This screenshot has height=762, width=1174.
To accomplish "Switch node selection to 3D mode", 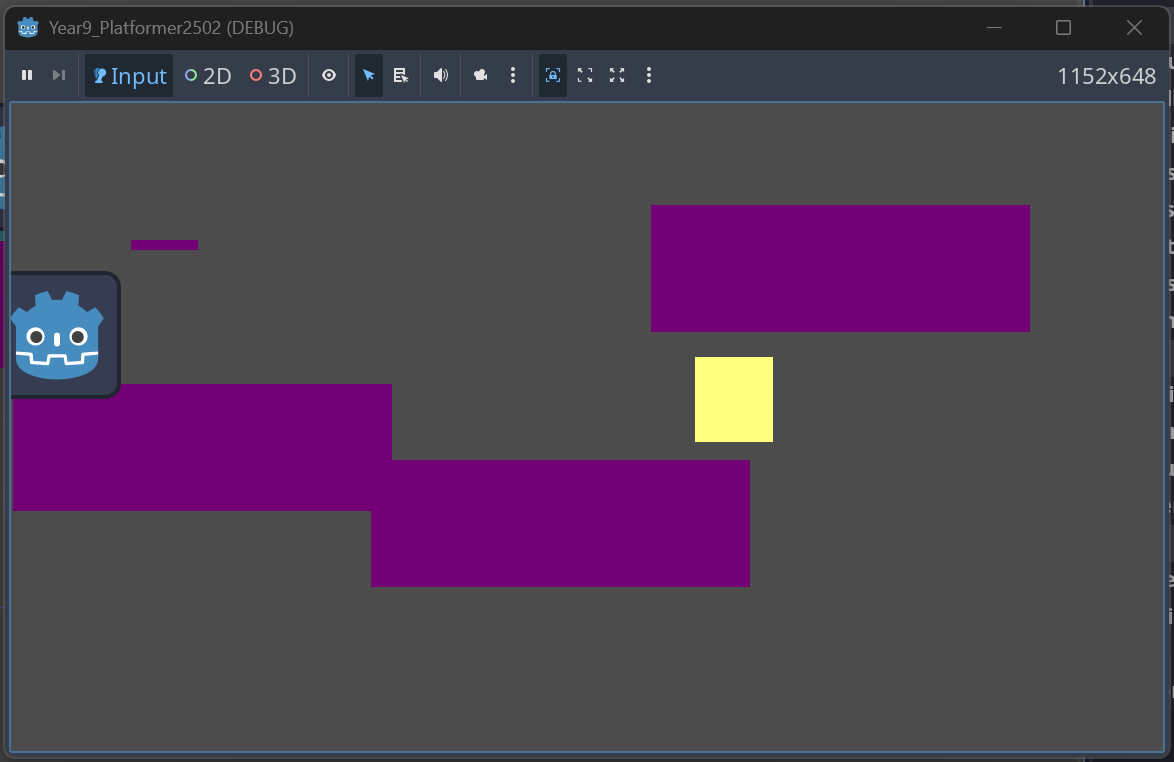I will coord(273,76).
